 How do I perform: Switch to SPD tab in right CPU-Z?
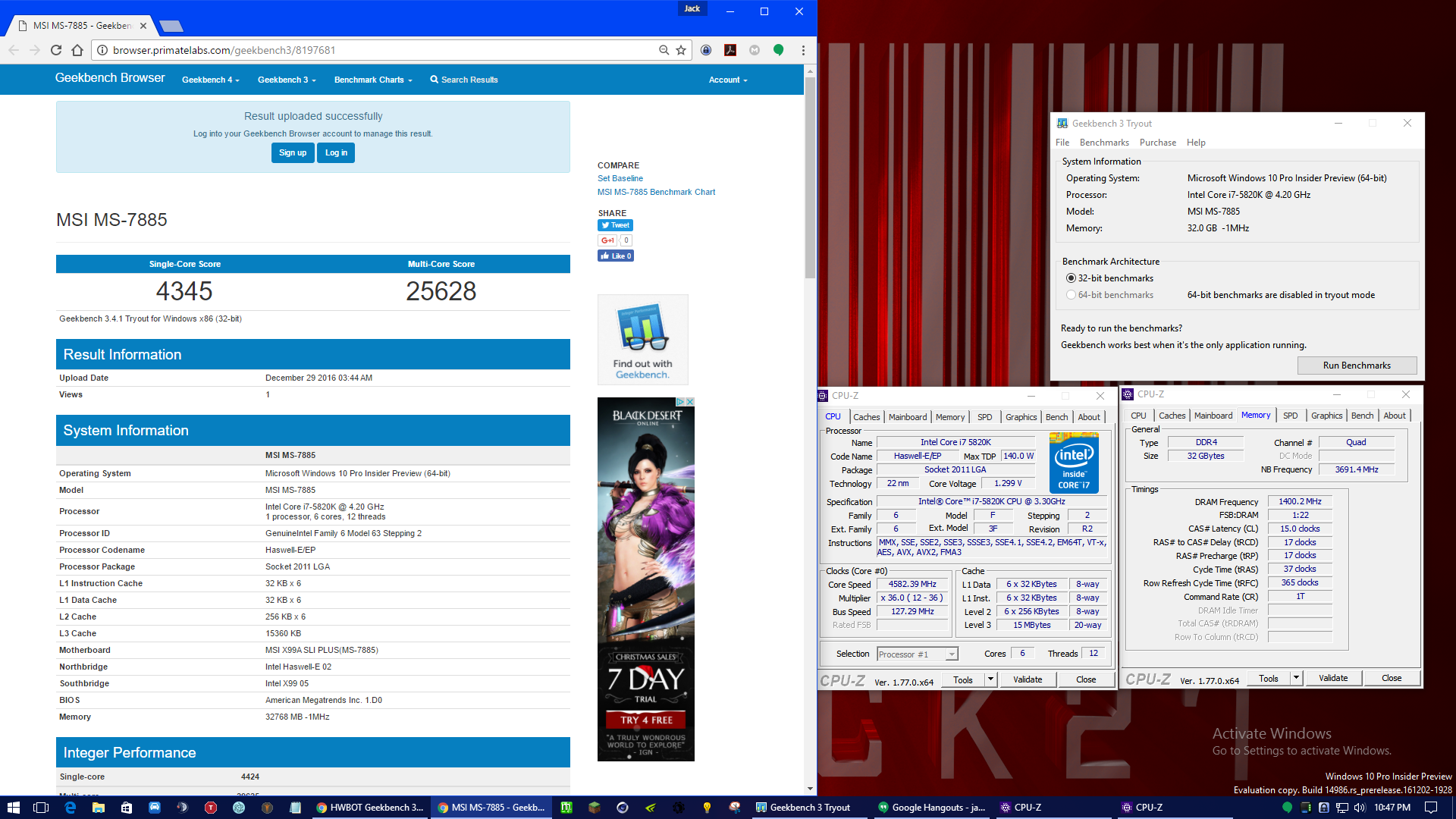pyautogui.click(x=1290, y=416)
